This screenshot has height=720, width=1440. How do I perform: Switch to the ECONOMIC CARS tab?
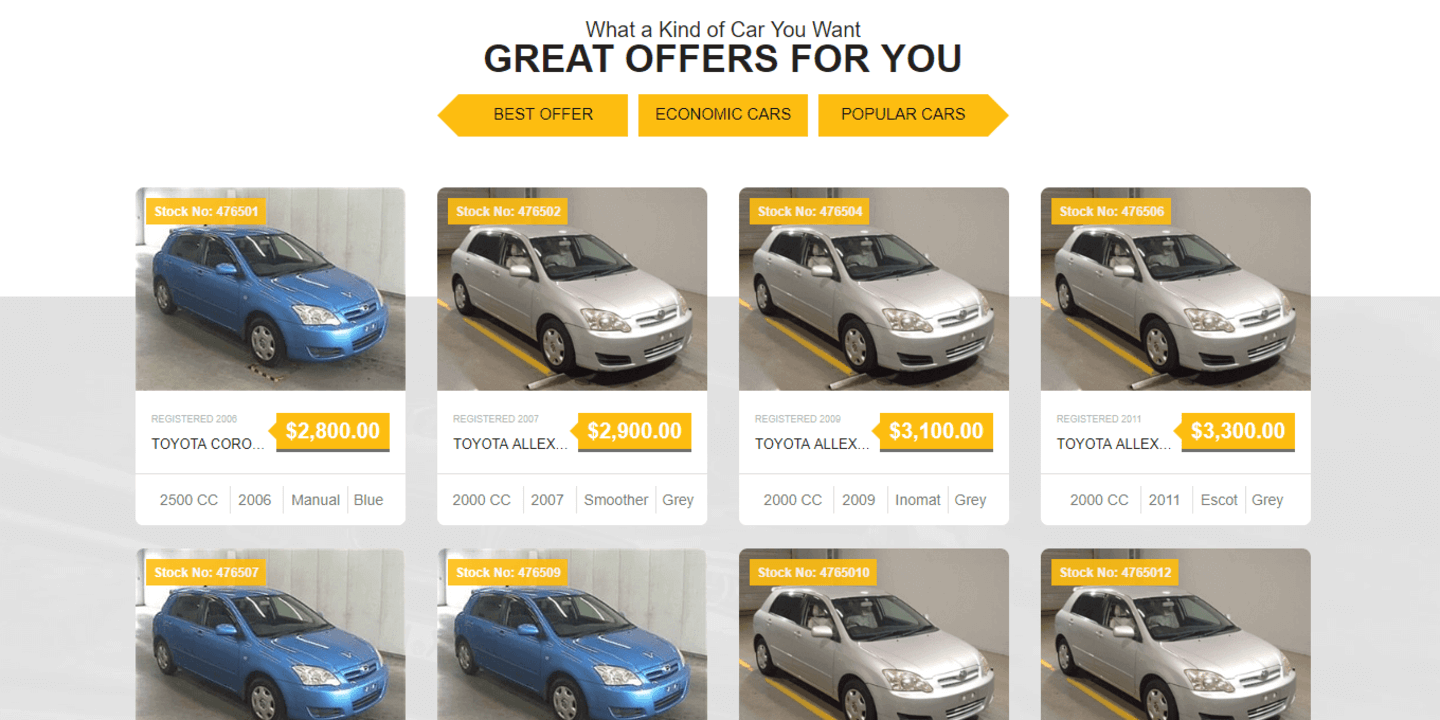(723, 115)
